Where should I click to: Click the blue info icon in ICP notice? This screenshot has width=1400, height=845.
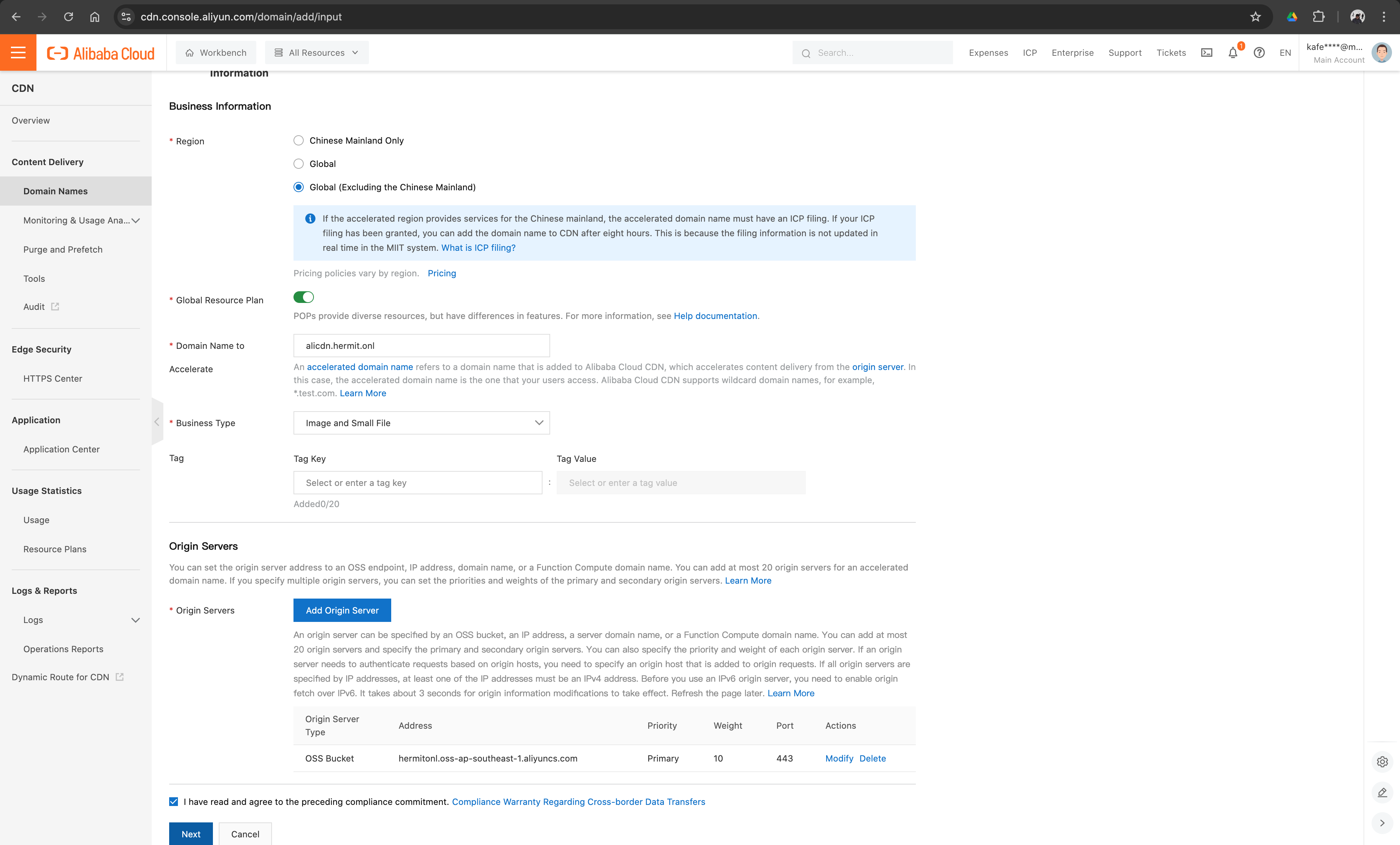[x=310, y=218]
